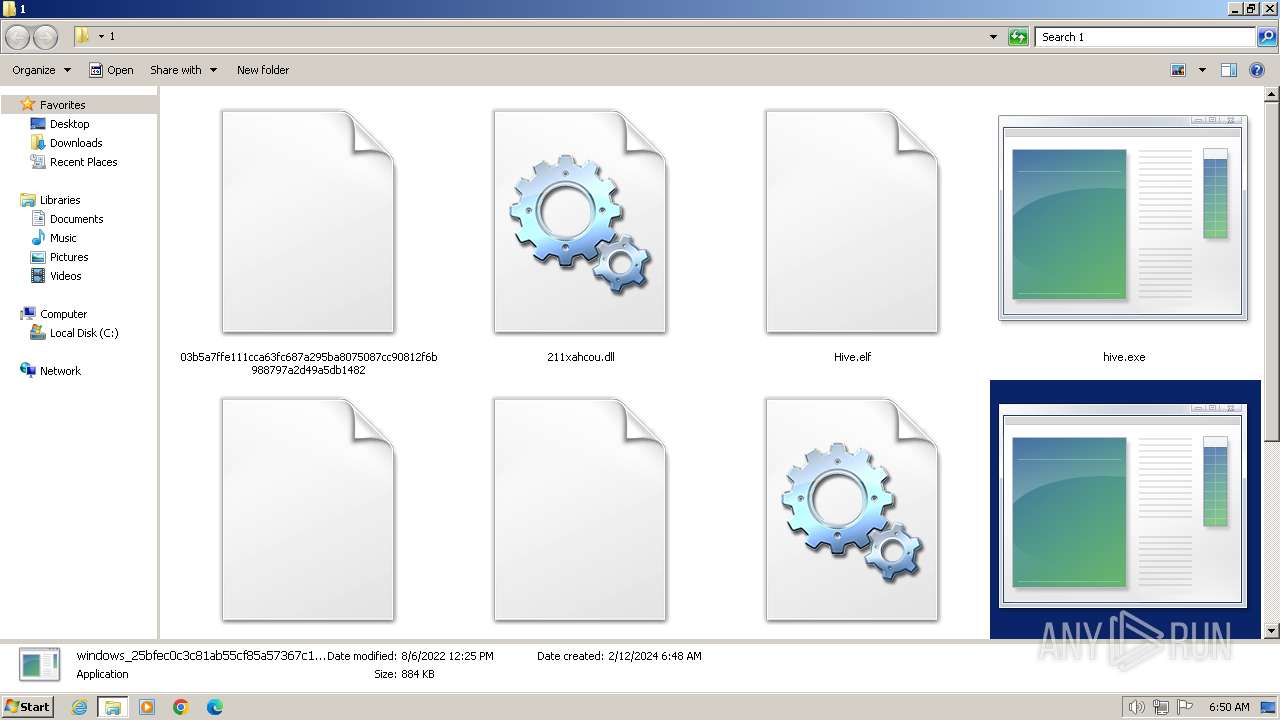1280x720 pixels.
Task: Click the scrollbar down arrow
Action: 1272,631
